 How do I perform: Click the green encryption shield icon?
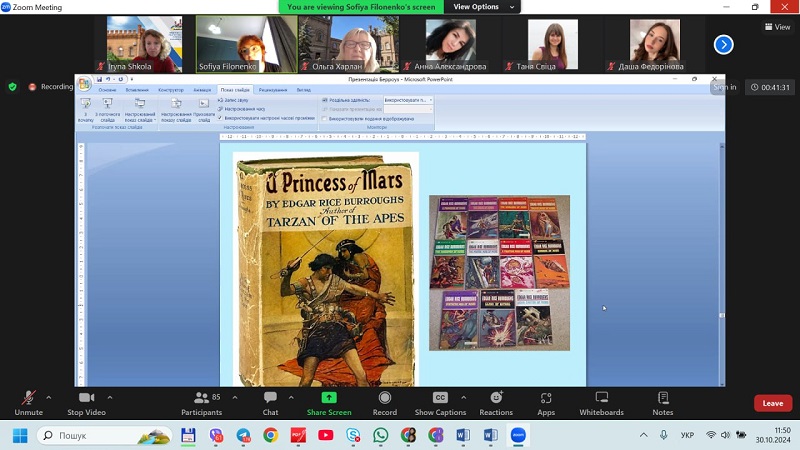13,87
